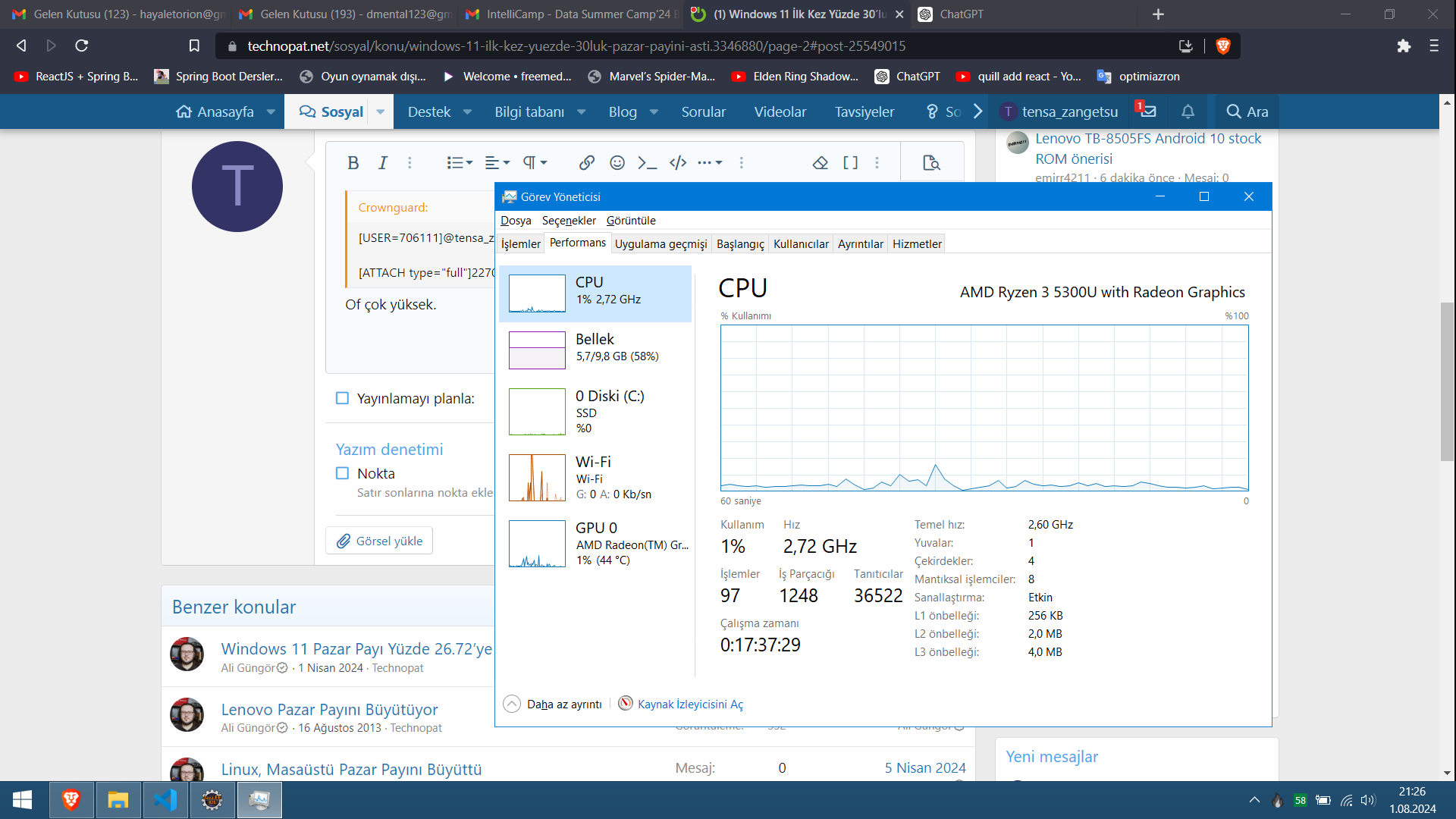Click the code brackets icon

click(678, 162)
